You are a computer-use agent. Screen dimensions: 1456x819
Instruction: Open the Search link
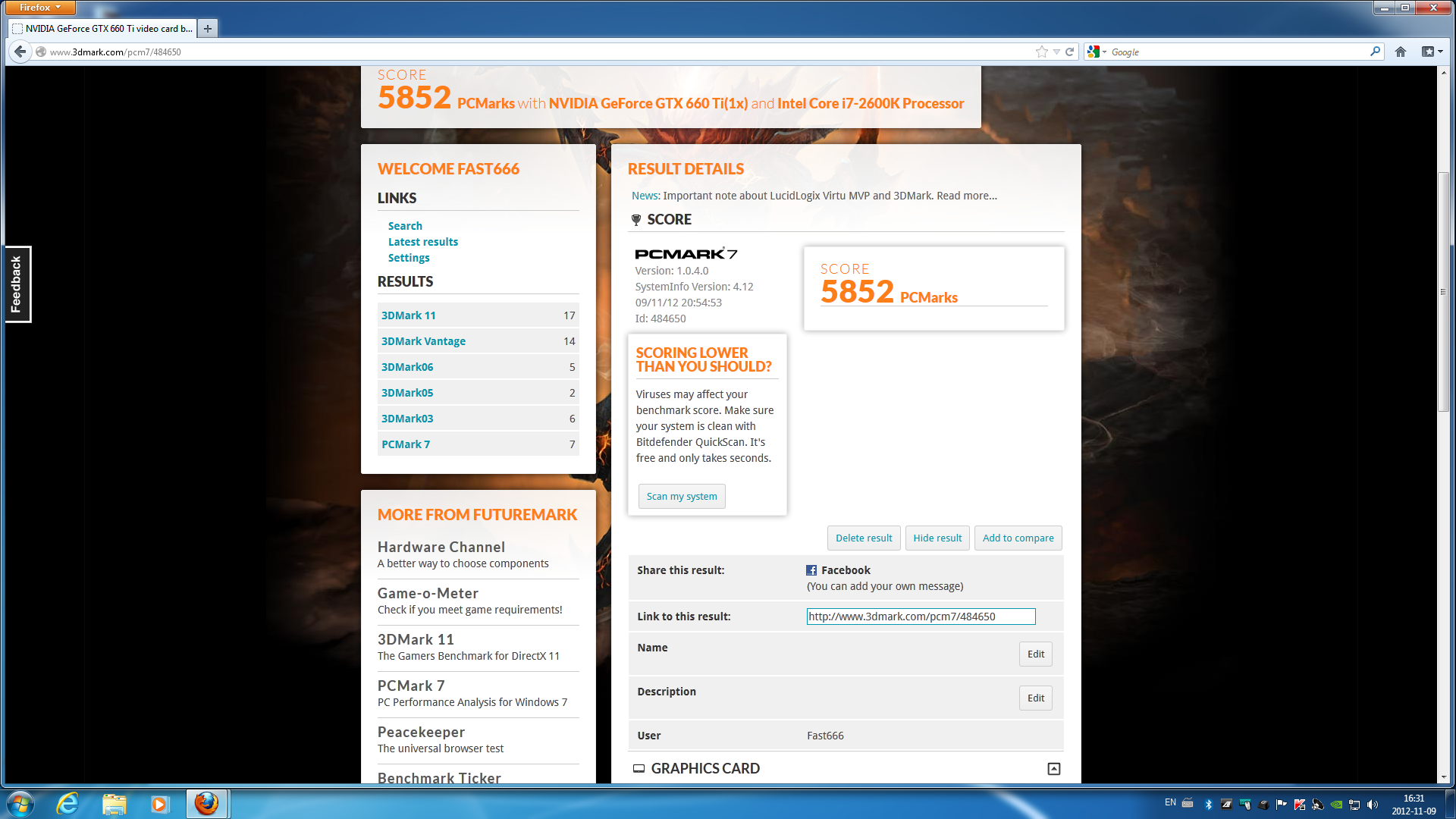pyautogui.click(x=405, y=226)
